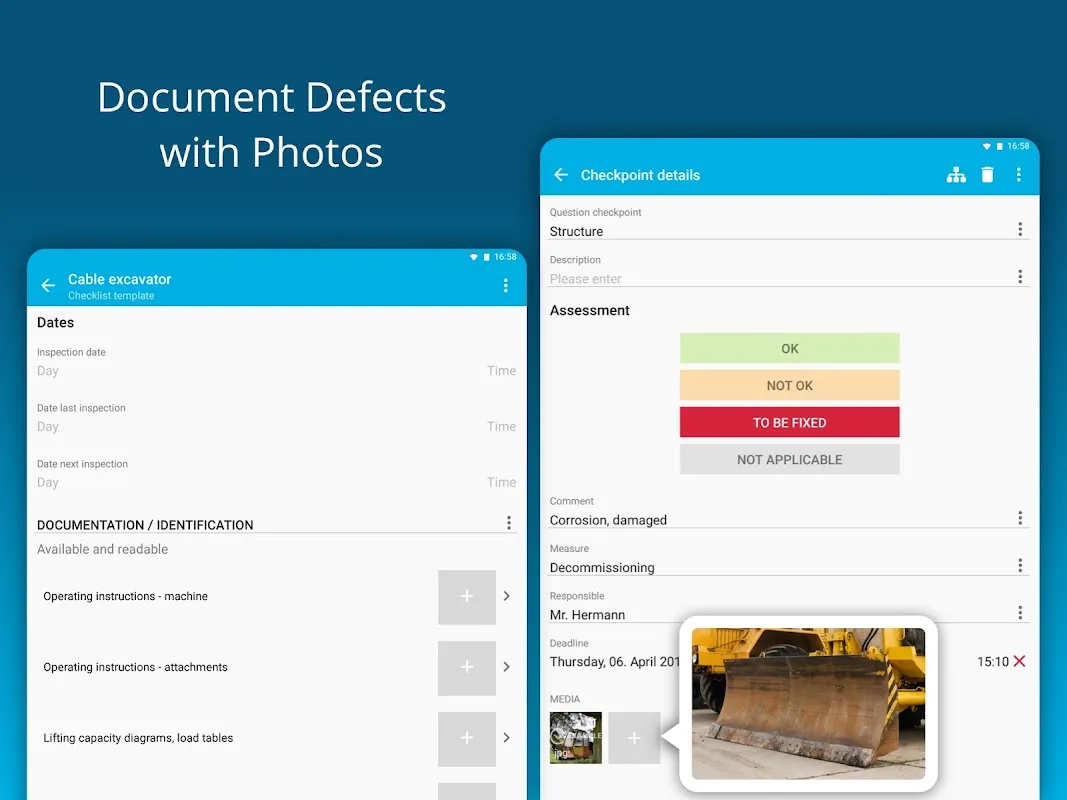Choose the TO BE FIXED assessment
This screenshot has height=800, width=1067.
coord(789,422)
